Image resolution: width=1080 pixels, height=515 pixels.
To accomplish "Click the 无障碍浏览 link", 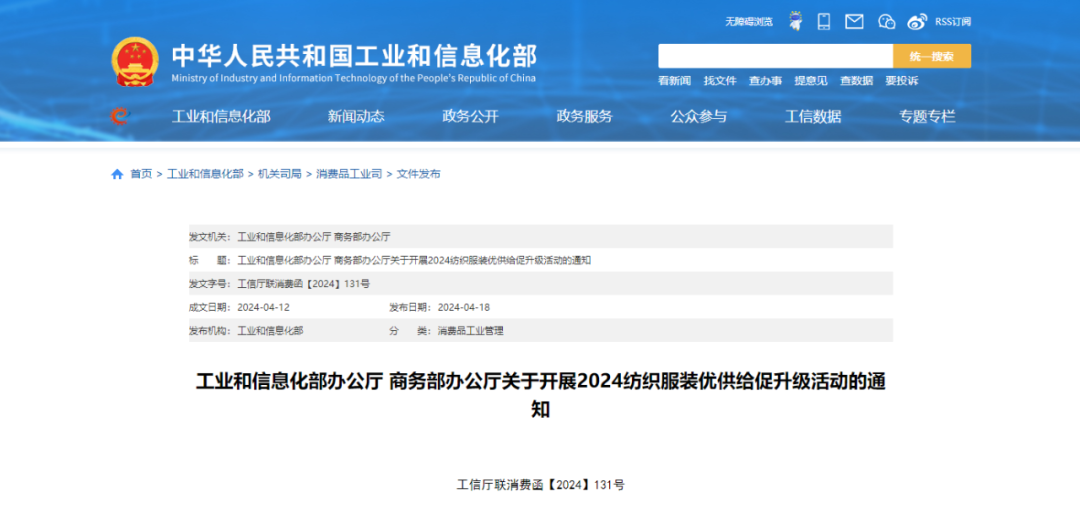I will tap(749, 22).
